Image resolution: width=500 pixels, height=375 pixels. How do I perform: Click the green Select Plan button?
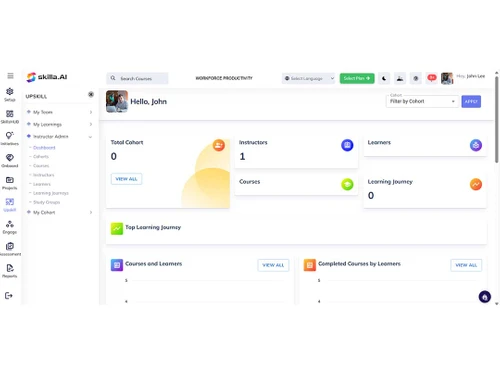click(357, 78)
